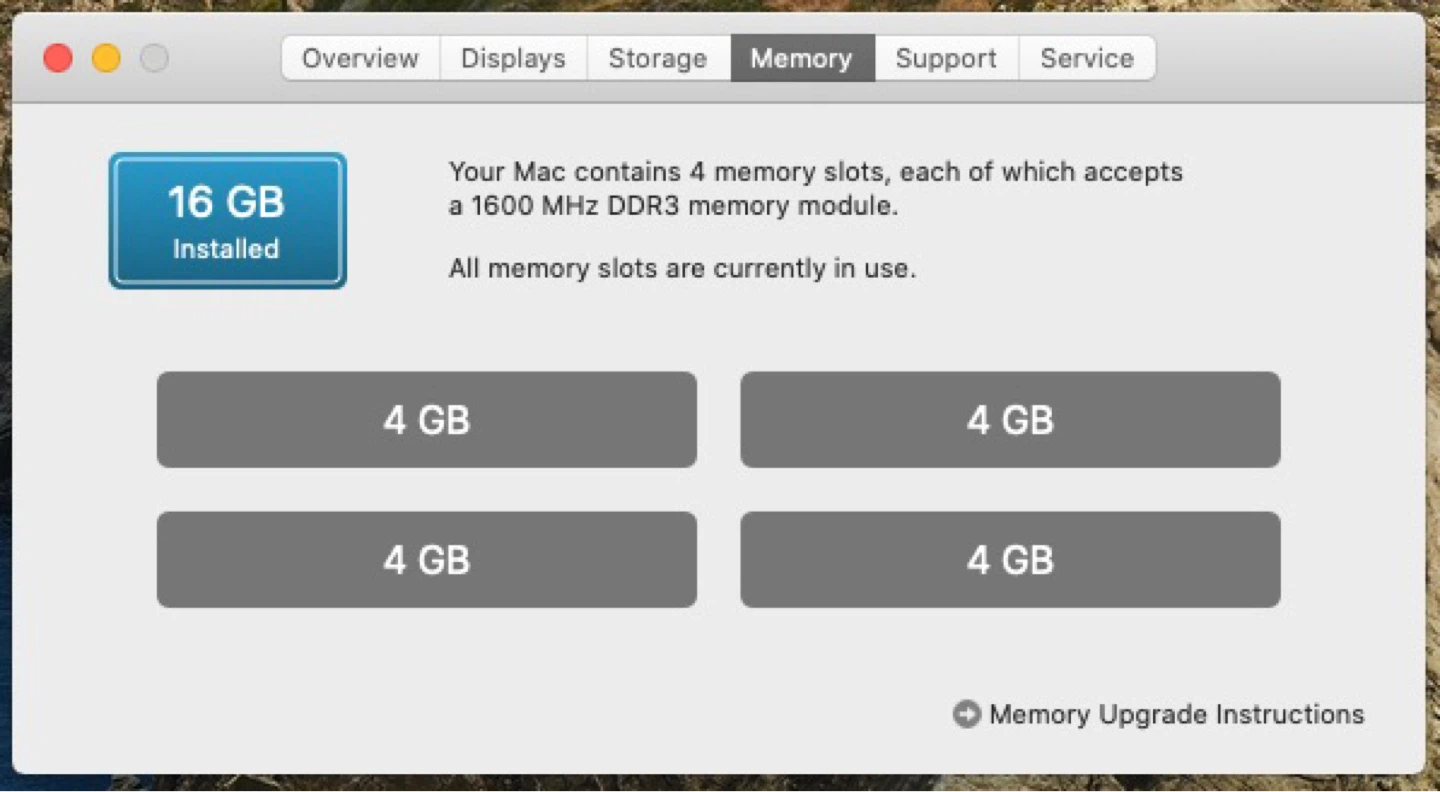
Task: View the Service tab
Action: 1087,58
